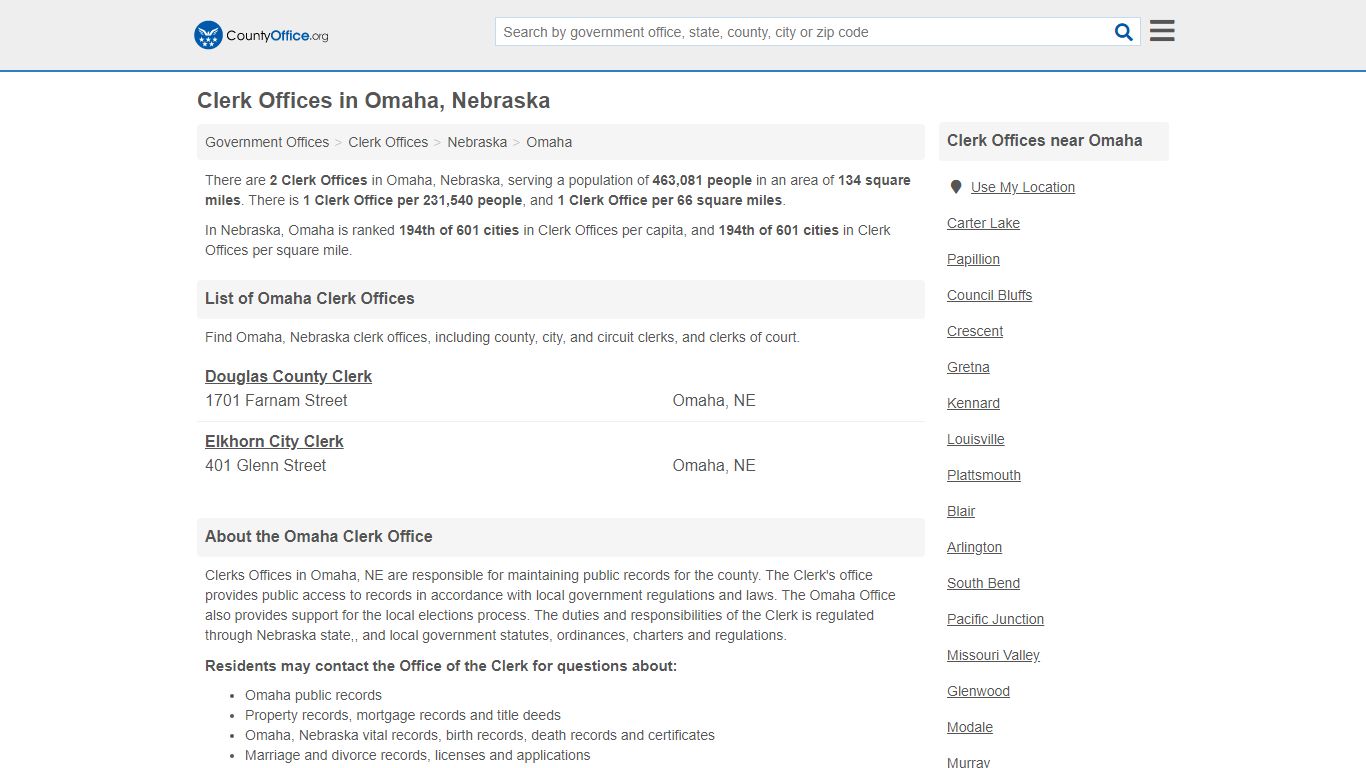Click the Omaha public records bullet

[313, 695]
